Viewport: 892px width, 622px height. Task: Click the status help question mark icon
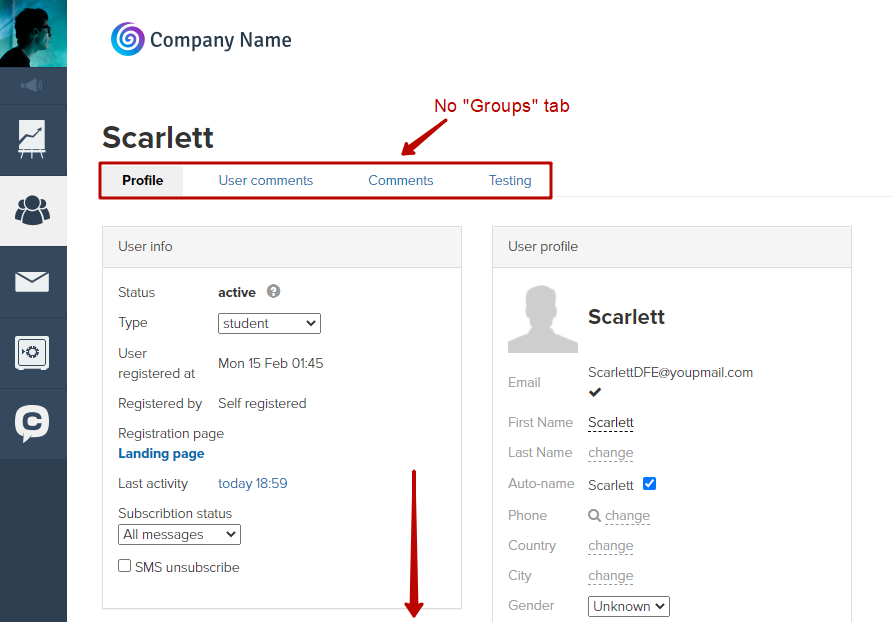pos(274,291)
